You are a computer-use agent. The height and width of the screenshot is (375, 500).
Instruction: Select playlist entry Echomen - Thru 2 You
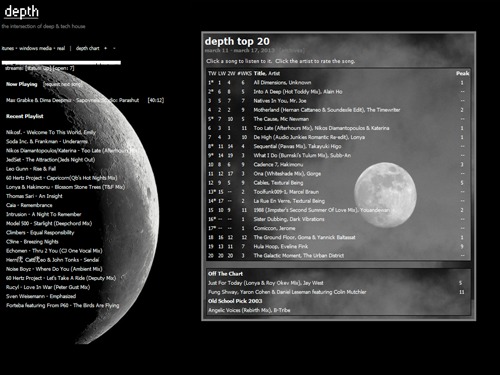(54, 251)
